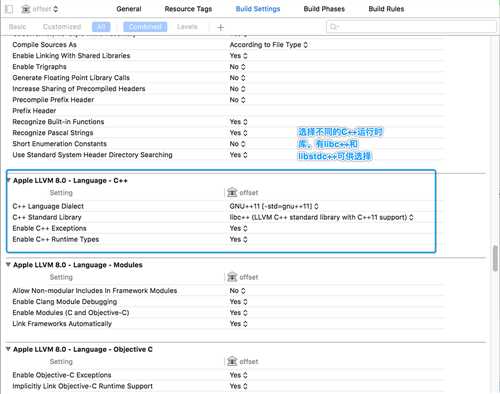Change Link Frameworks Automatically value
The width and height of the screenshot is (500, 394).
238,323
